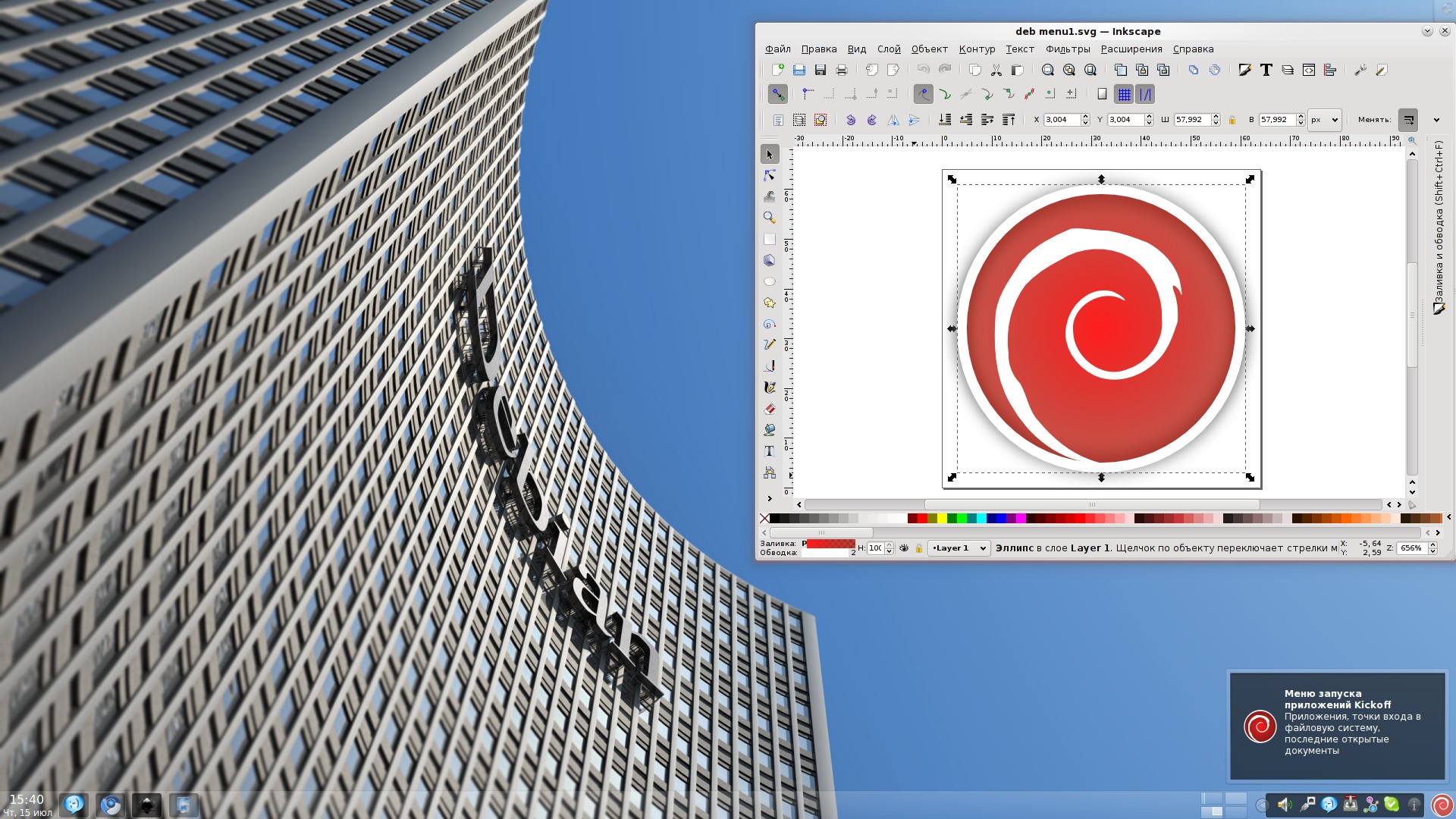Increase the zoom percentage stepper
This screenshot has height=819, width=1456.
point(1432,545)
